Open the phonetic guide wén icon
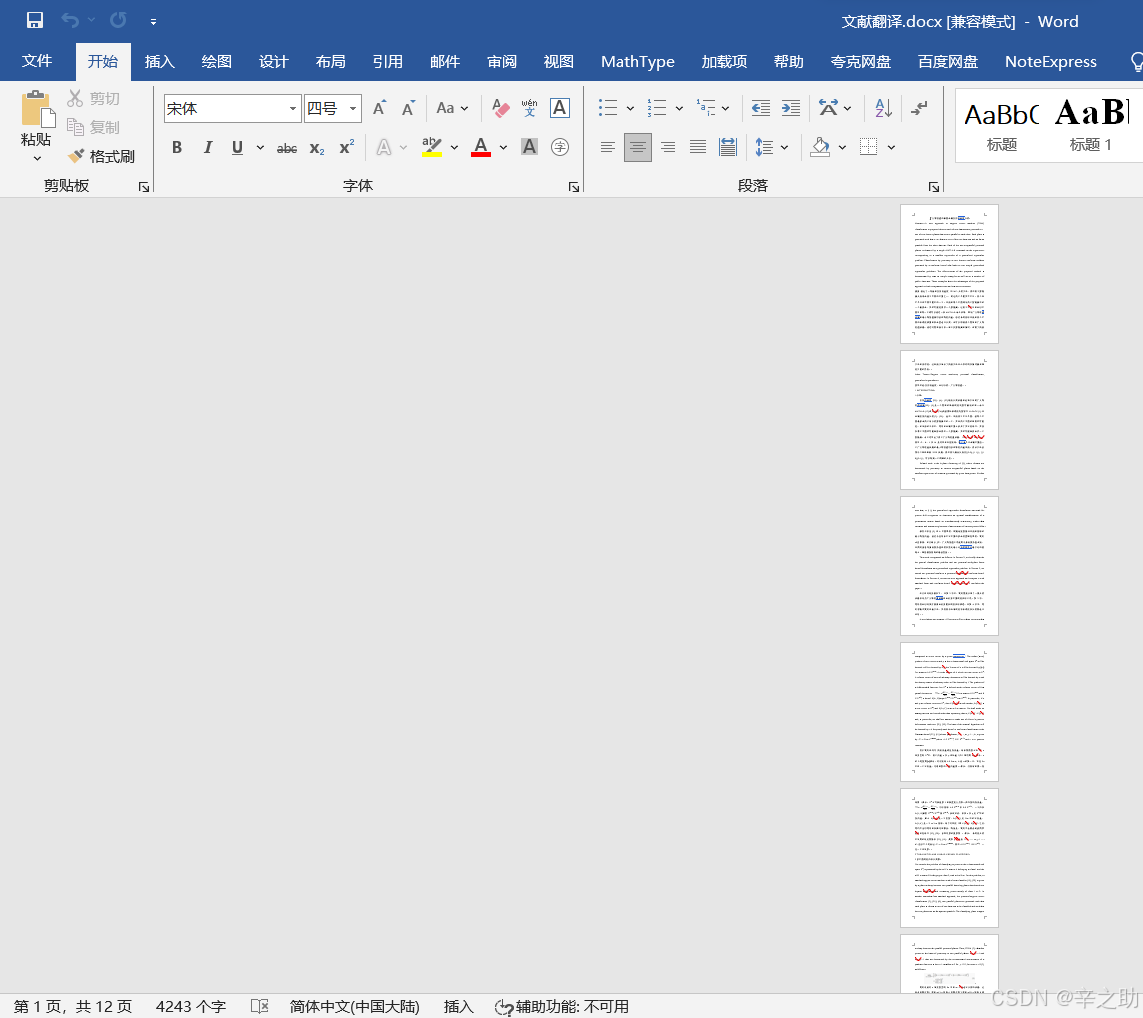The height and width of the screenshot is (1018, 1143). tap(530, 109)
